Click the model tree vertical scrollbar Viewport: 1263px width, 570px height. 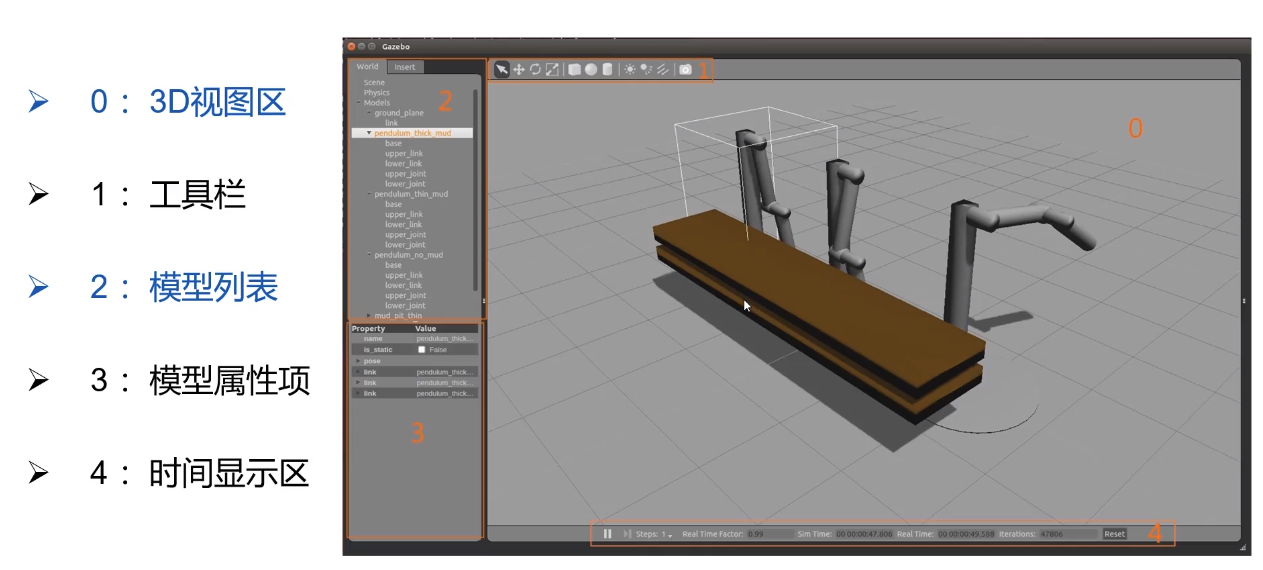coord(475,190)
